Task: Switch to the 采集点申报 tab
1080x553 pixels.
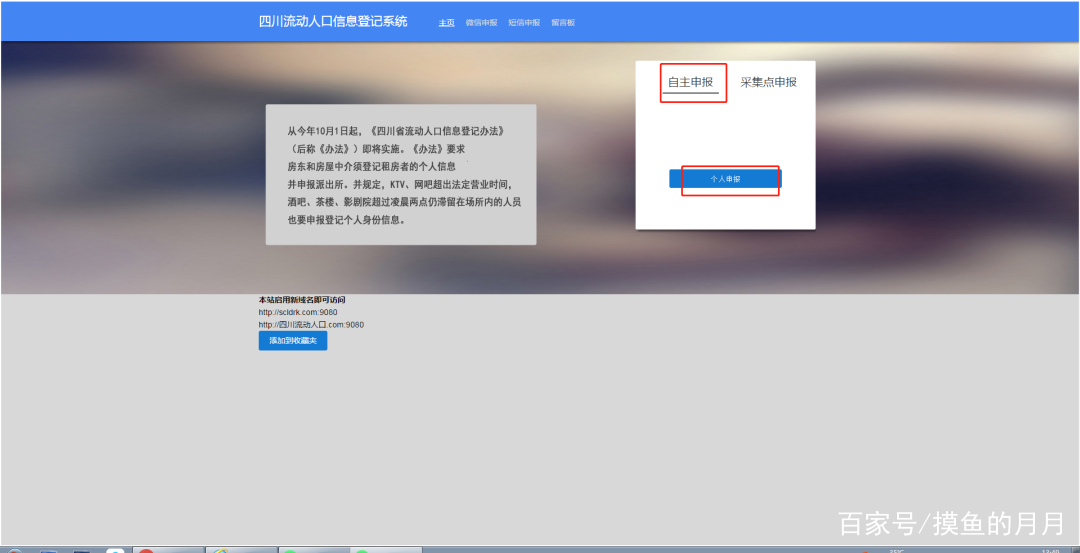Action: [x=769, y=82]
